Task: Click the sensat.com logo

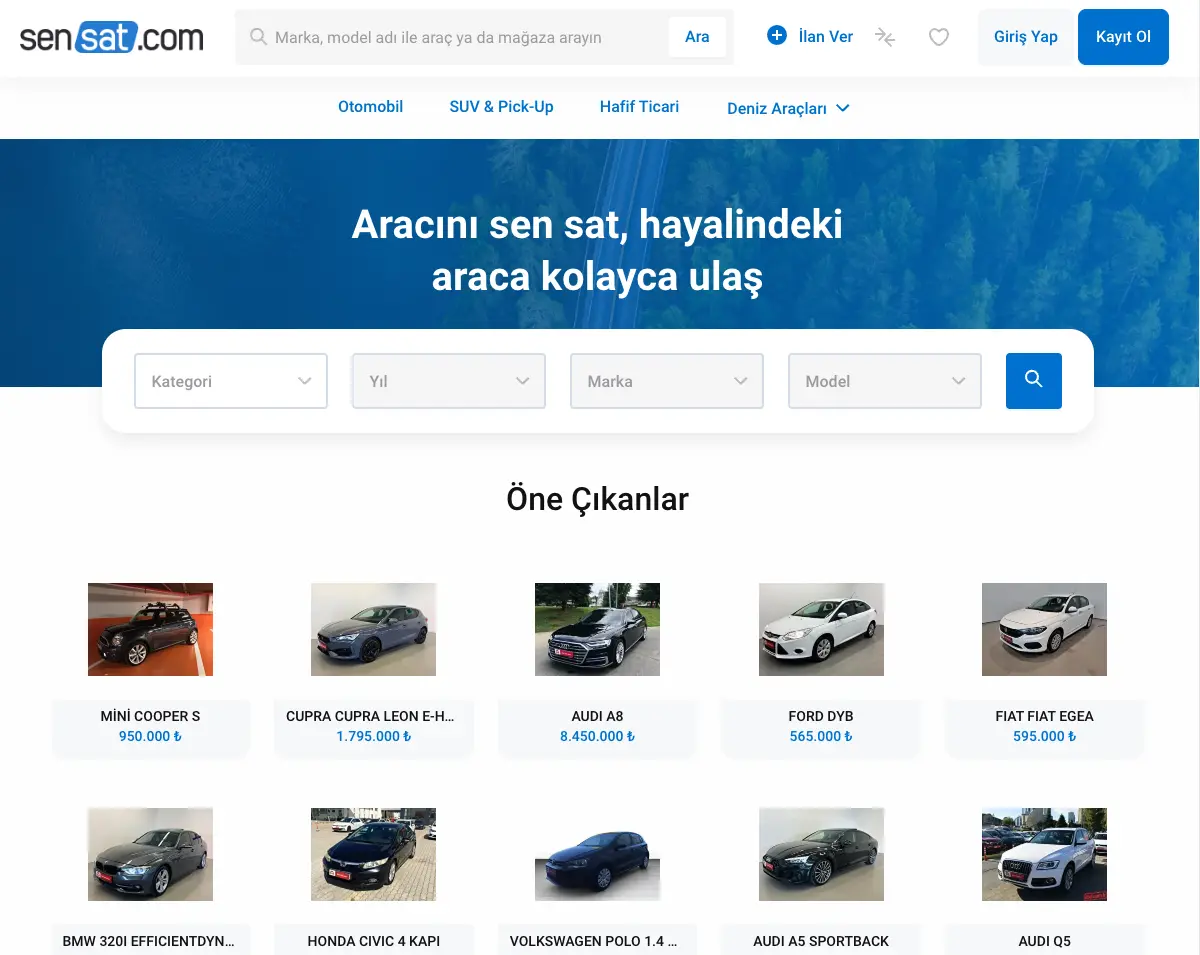Action: [111, 38]
